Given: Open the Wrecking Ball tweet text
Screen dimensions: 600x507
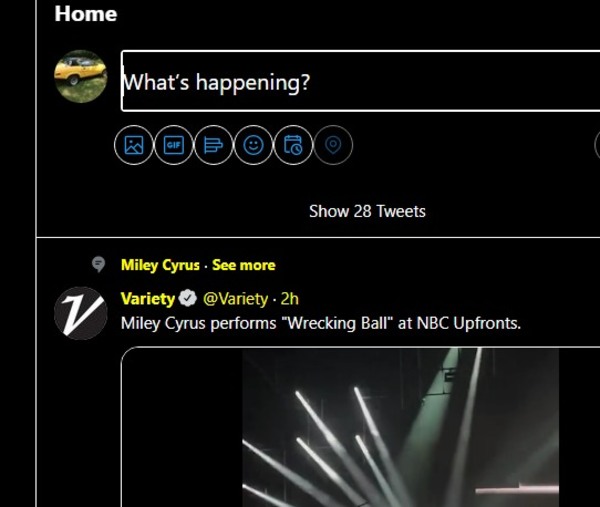Looking at the screenshot, I should [320, 323].
